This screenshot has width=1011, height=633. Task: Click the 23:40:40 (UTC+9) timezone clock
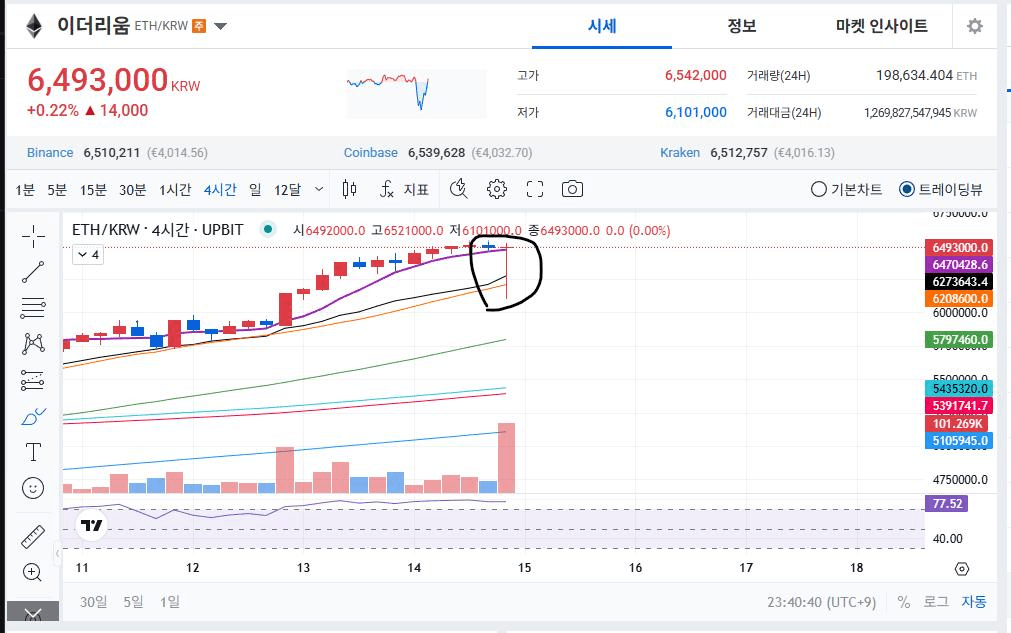pyautogui.click(x=821, y=602)
